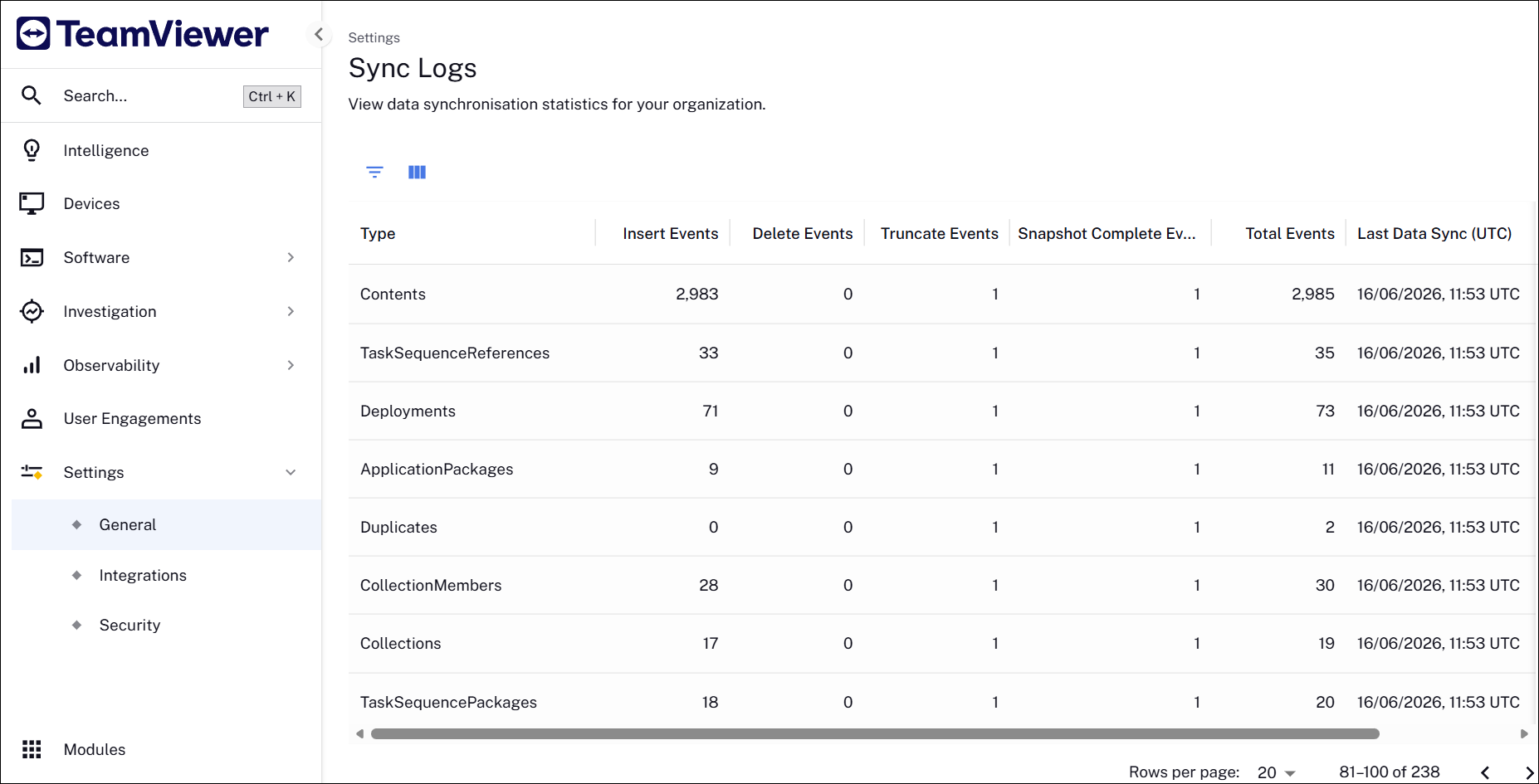
Task: Go to the next page arrow
Action: tap(1528, 772)
